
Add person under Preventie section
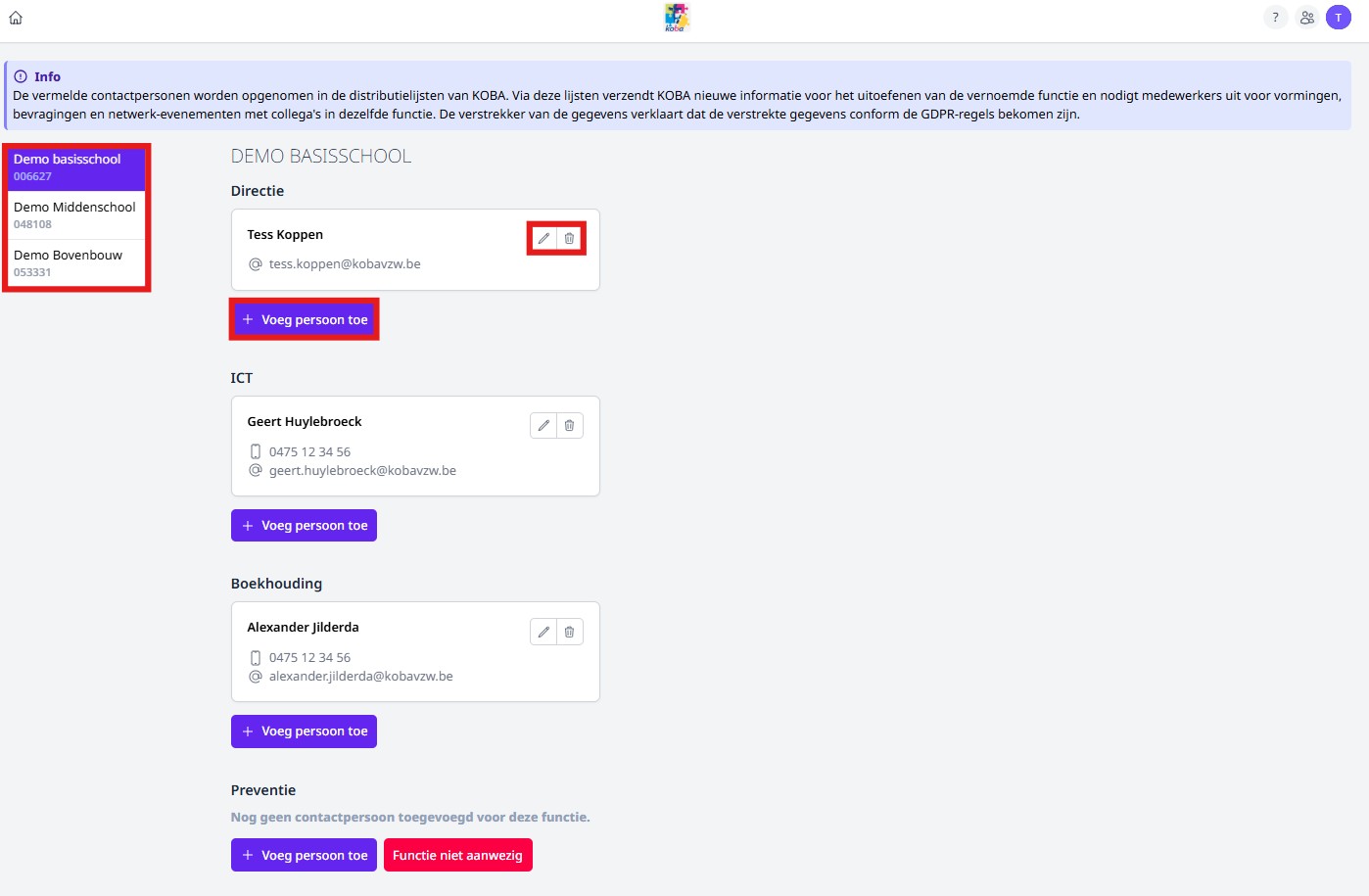click(x=304, y=856)
